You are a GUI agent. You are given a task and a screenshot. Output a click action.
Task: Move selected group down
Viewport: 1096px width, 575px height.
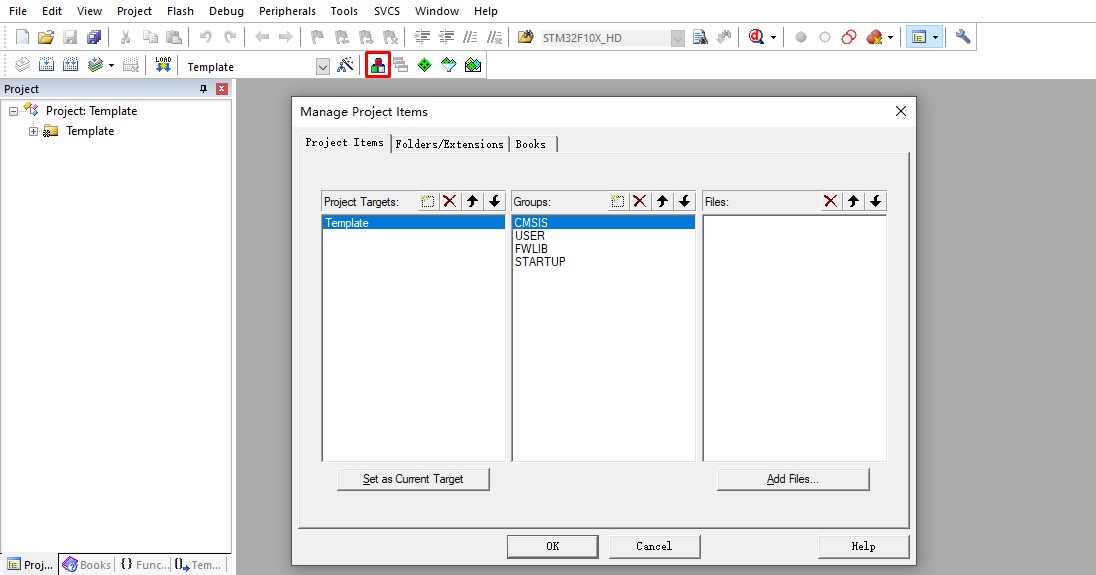[685, 201]
